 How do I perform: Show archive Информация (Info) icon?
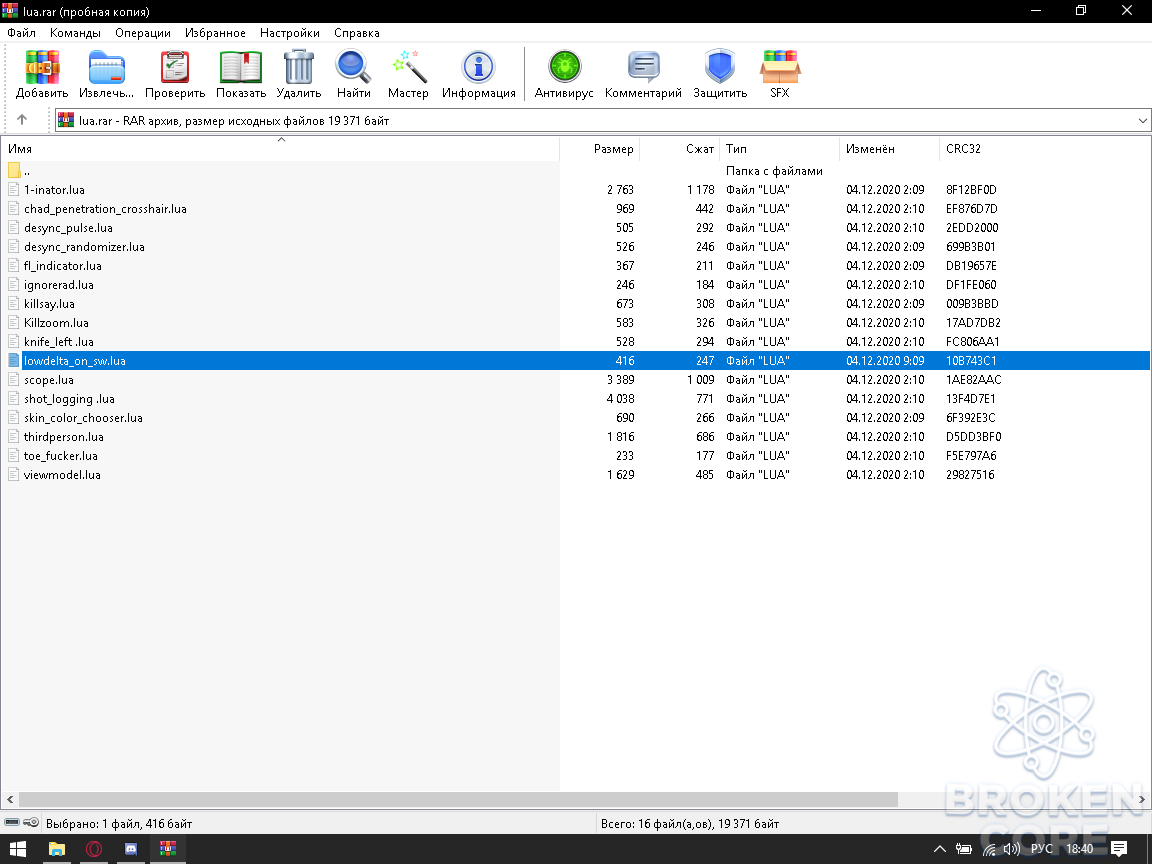pos(478,68)
